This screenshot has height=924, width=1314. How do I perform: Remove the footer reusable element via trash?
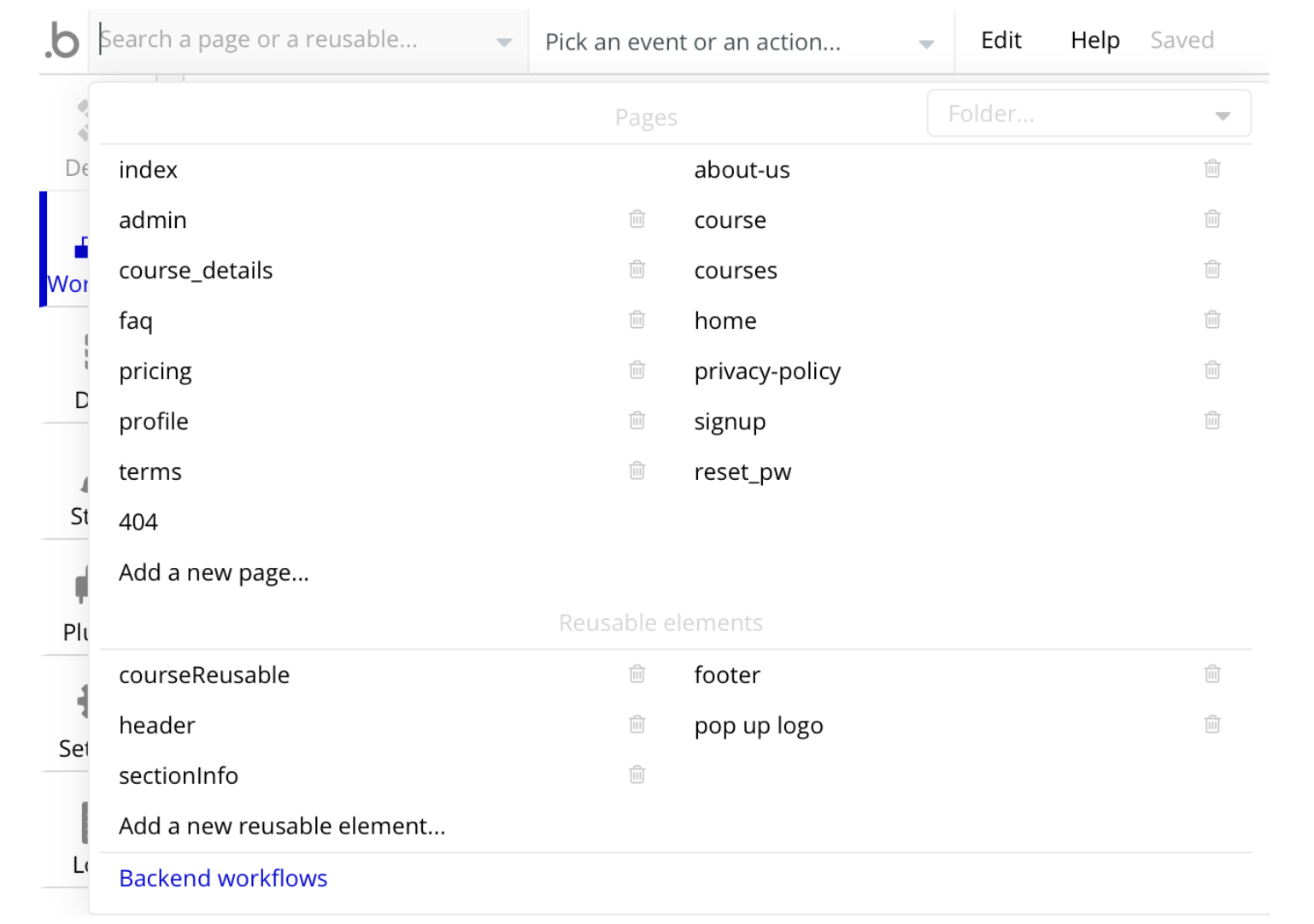pos(1211,675)
